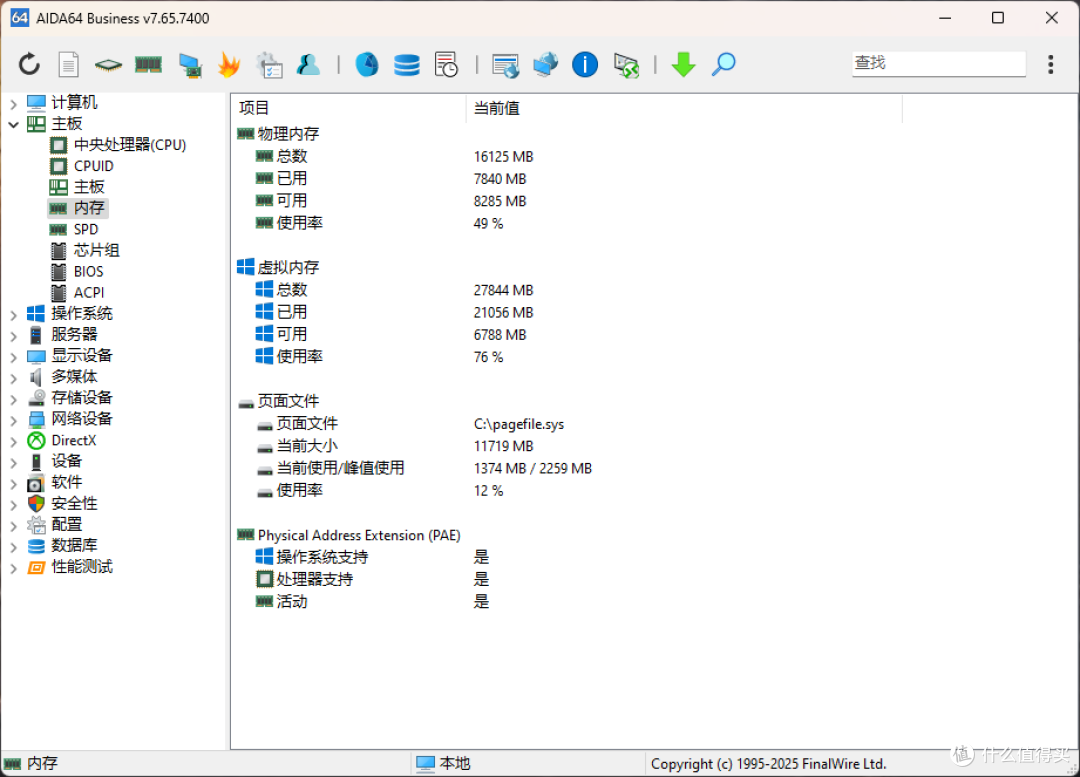Click the user account toolbar icon

point(308,64)
